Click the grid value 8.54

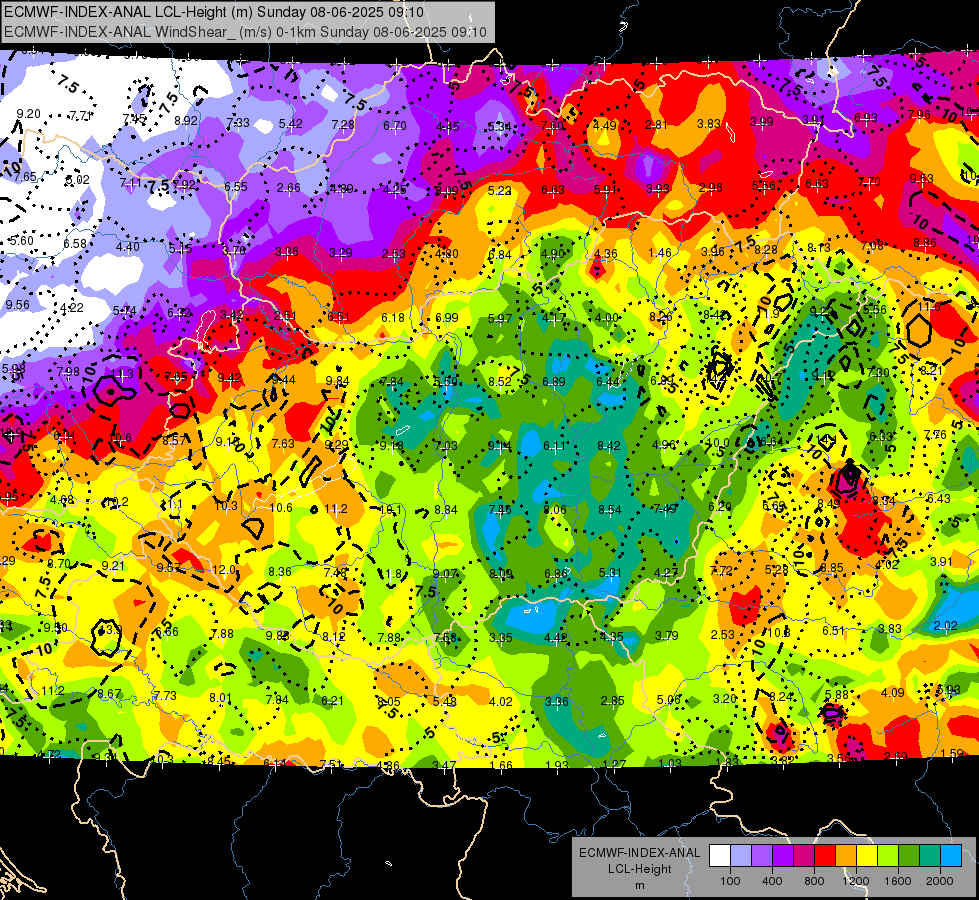click(609, 509)
